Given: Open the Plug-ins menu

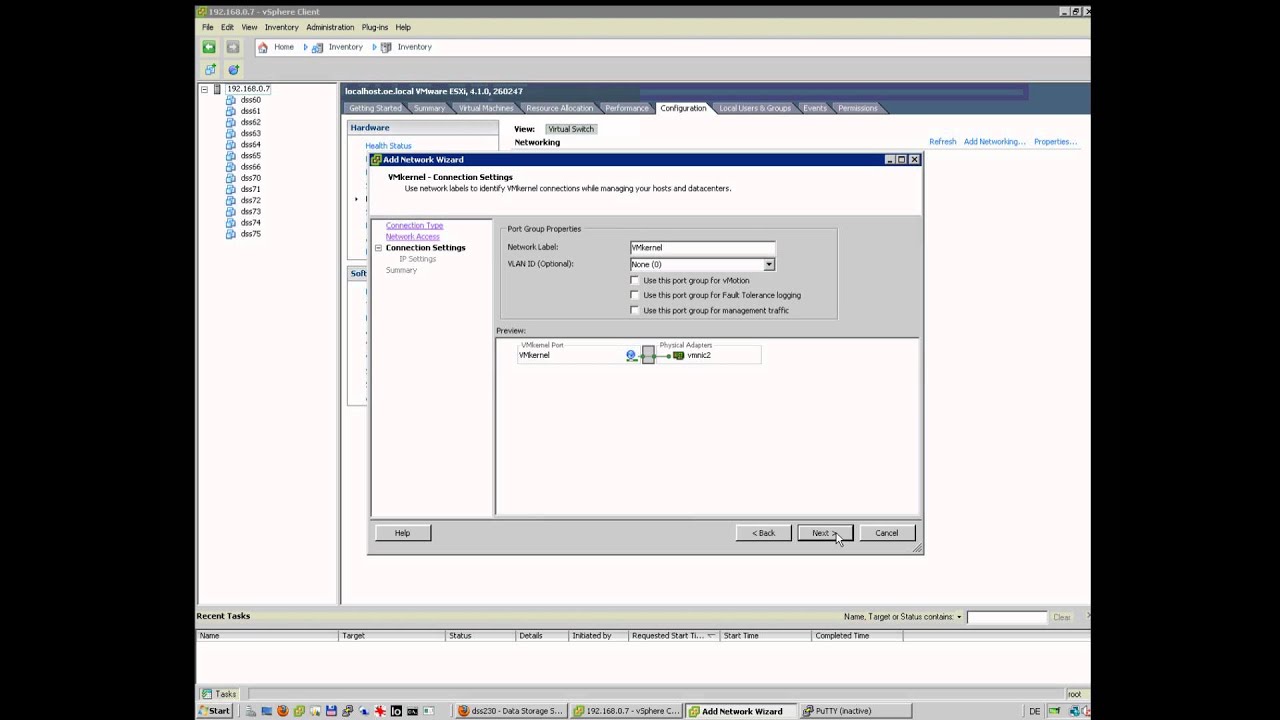Looking at the screenshot, I should pyautogui.click(x=375, y=27).
